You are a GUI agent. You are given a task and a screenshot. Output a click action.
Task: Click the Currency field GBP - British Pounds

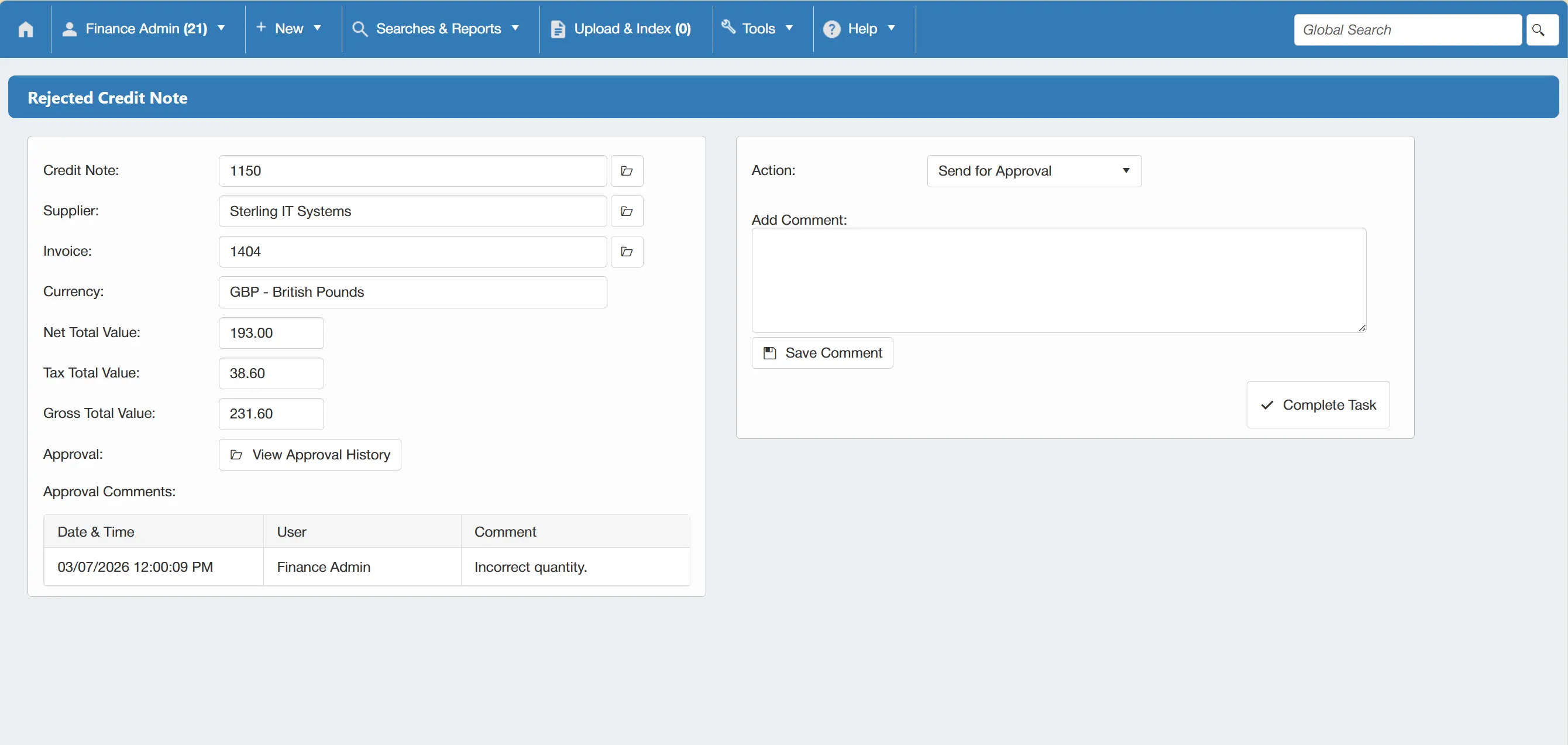(412, 292)
